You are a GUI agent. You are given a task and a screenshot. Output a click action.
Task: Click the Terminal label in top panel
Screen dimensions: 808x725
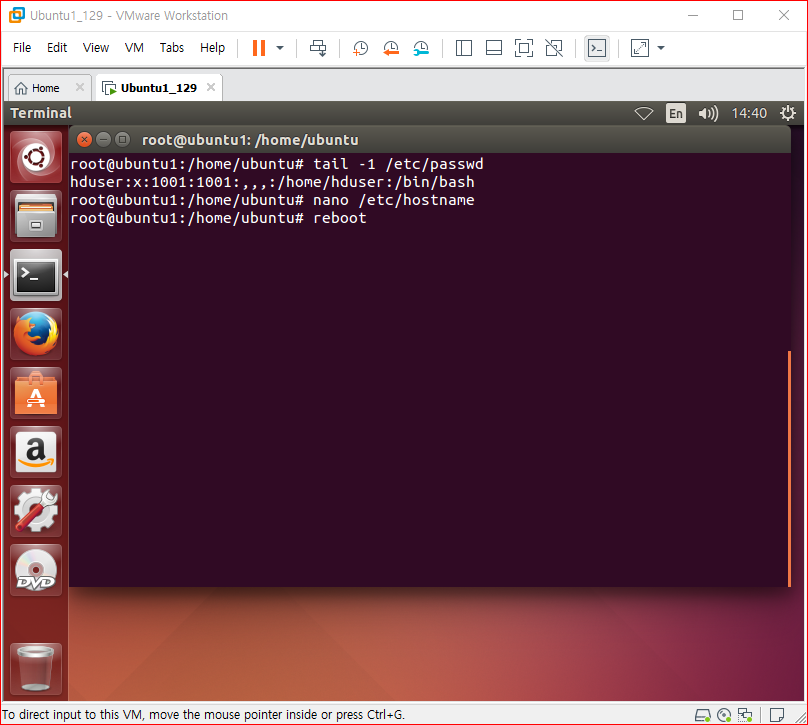[x=41, y=113]
